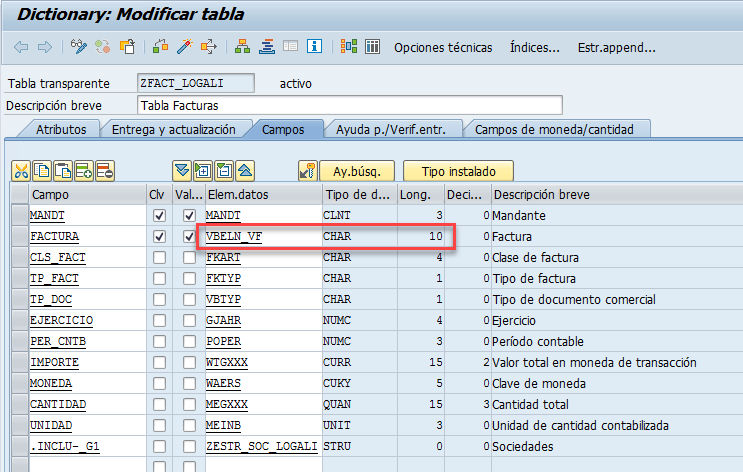The height and width of the screenshot is (472, 743).
Task: Copy the field row with the copy icon
Action: [42, 171]
